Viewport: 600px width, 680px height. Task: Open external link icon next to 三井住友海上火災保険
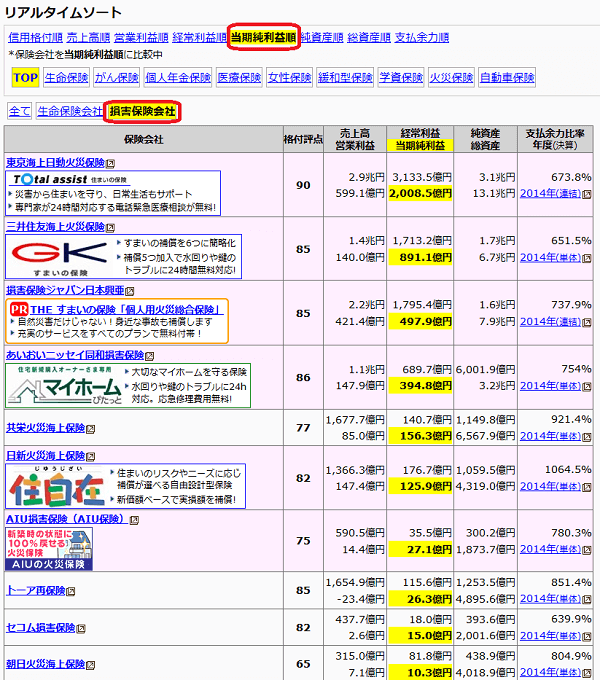pos(111,228)
